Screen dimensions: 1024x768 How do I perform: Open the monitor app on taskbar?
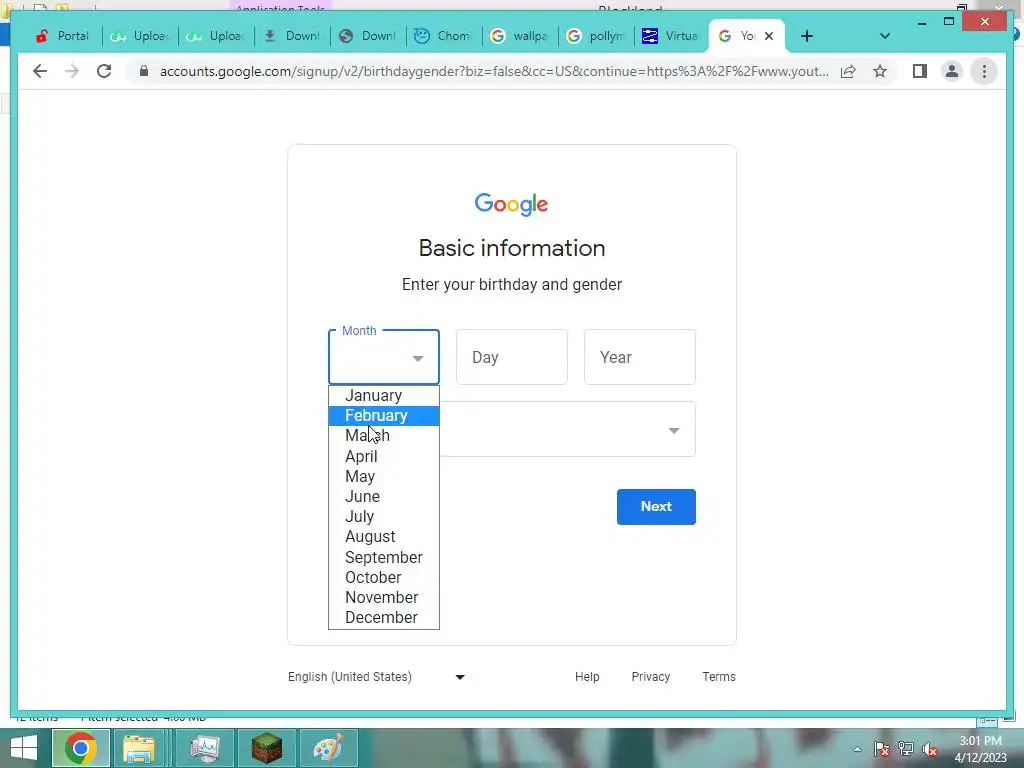coord(205,748)
